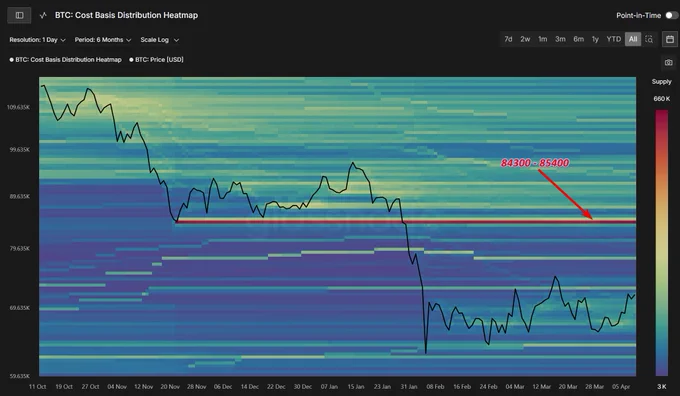Select the All time range
The width and height of the screenshot is (680, 396).
pos(633,39)
